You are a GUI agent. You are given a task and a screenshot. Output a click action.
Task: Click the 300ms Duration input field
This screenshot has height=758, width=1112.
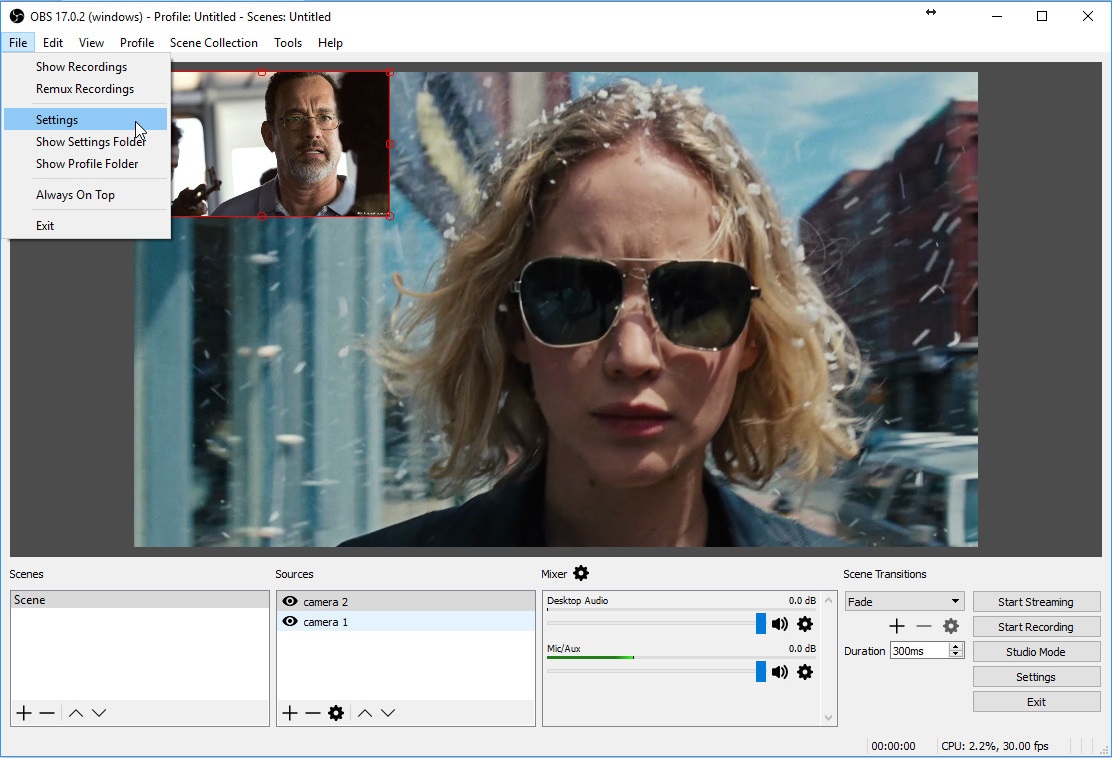920,650
